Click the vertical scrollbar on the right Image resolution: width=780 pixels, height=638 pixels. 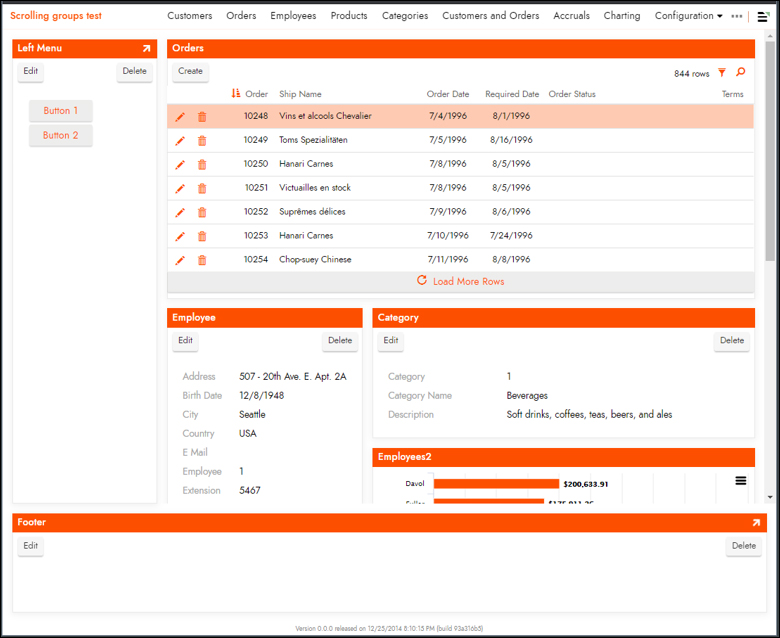pos(770,150)
